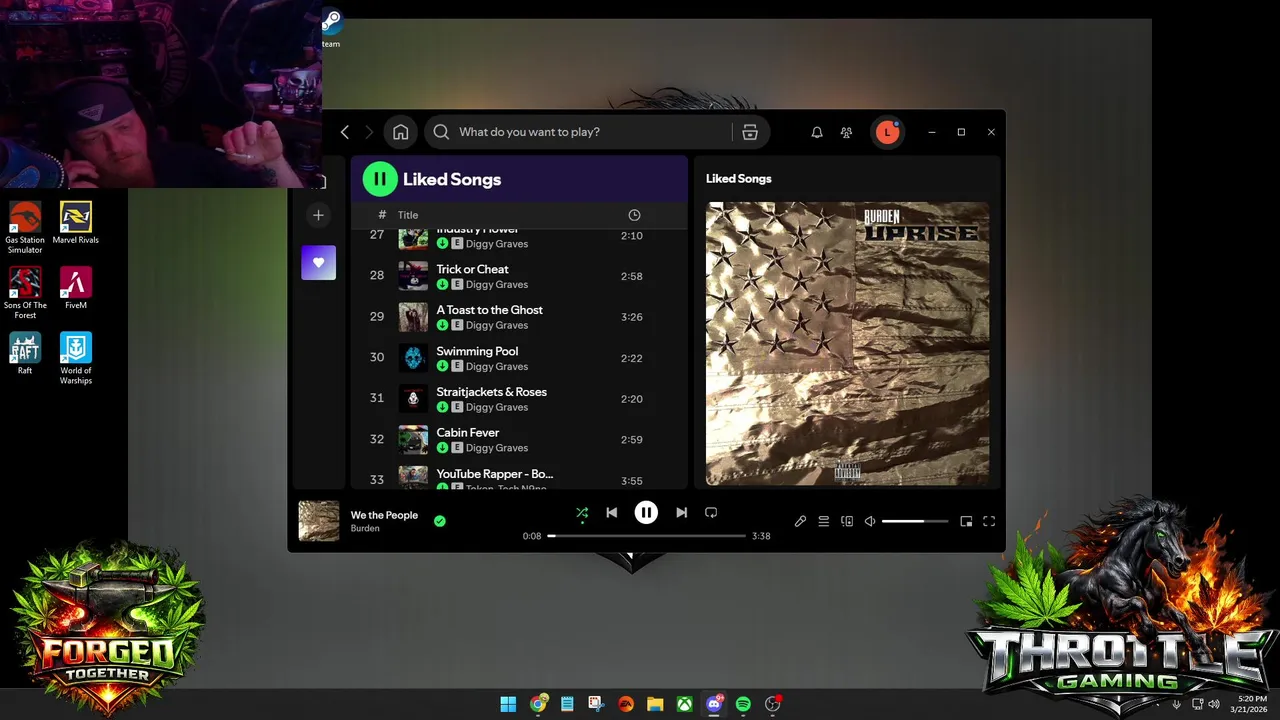The height and width of the screenshot is (720, 1280).
Task: Open the What's New bell icon
Action: (x=817, y=132)
